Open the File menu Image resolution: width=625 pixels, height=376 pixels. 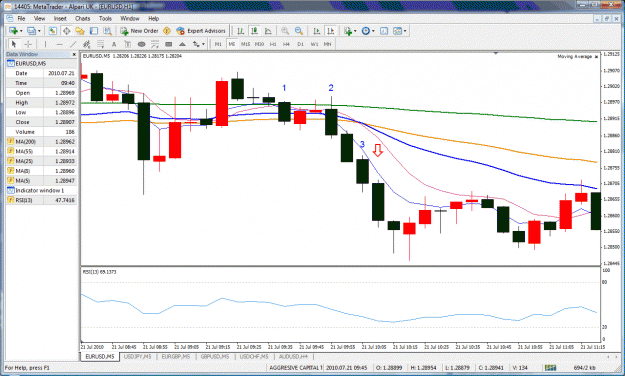coord(21,18)
